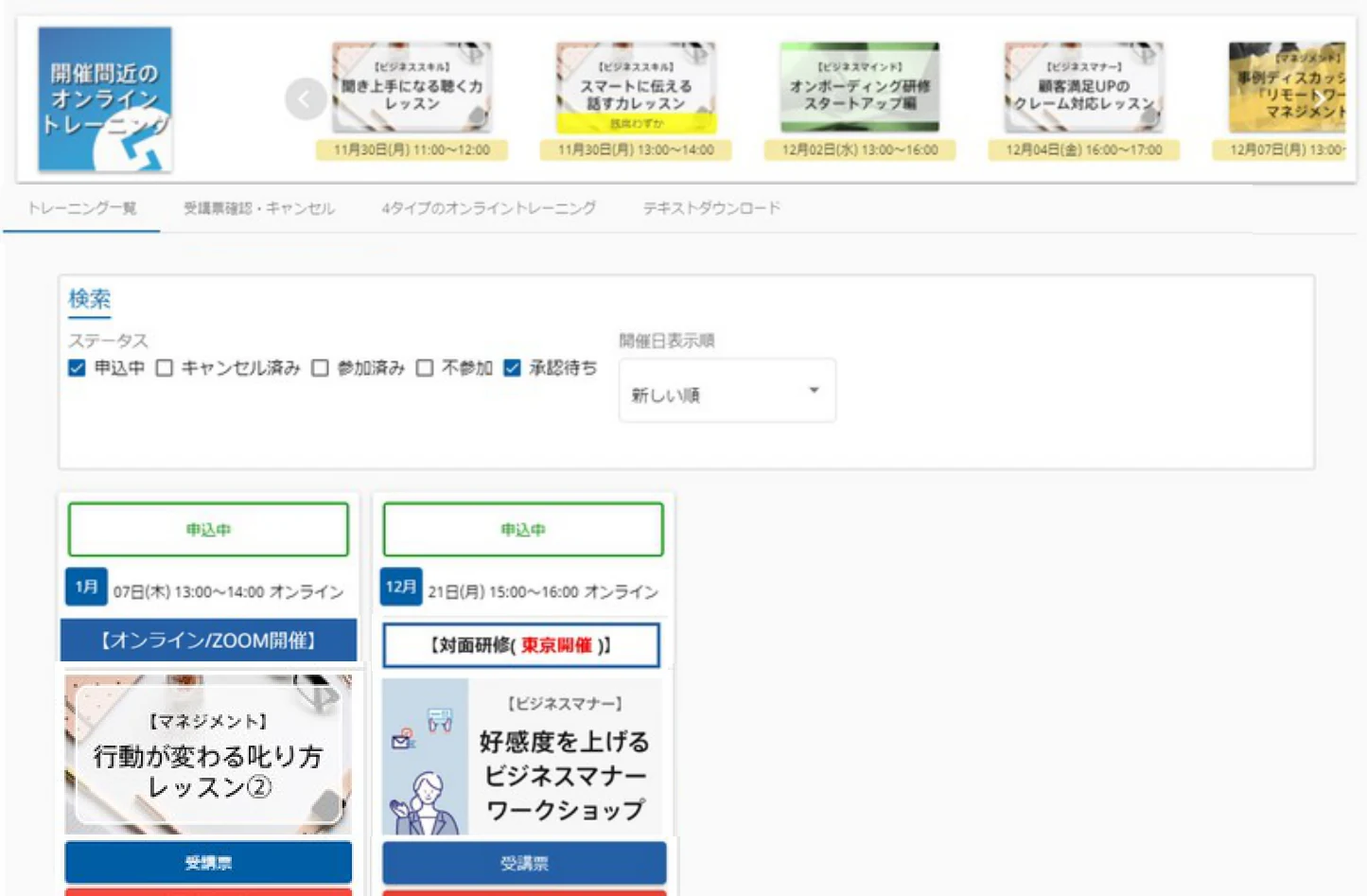1367x896 pixels.
Task: Uncheck the 申込中 status checkbox
Action: (77, 368)
